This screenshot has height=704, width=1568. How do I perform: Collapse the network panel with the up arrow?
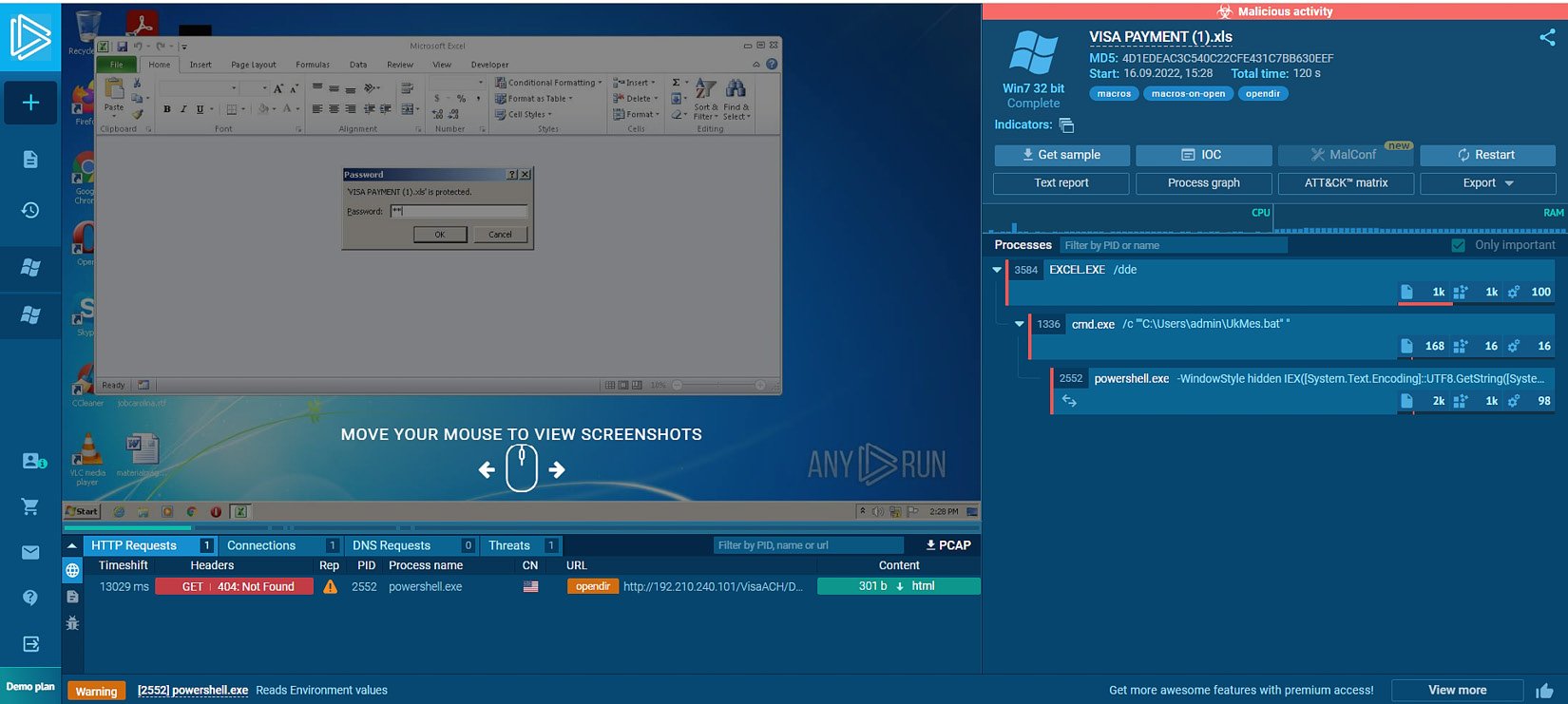[x=71, y=546]
